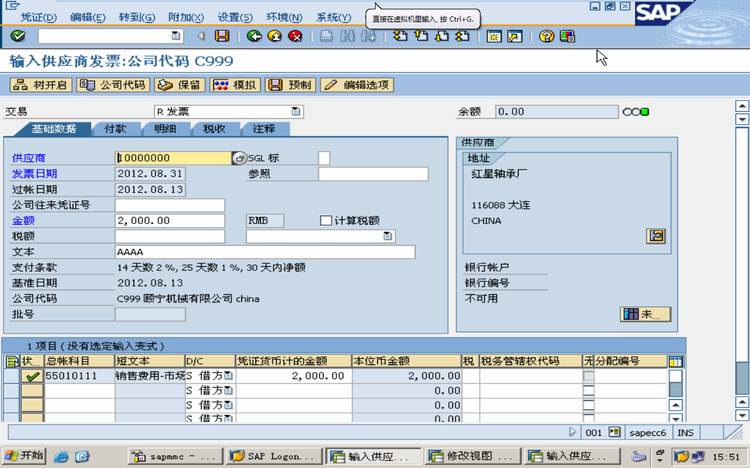Screen dimensions: 750x468
Task: Switch to the 税收 tab
Action: (214, 129)
